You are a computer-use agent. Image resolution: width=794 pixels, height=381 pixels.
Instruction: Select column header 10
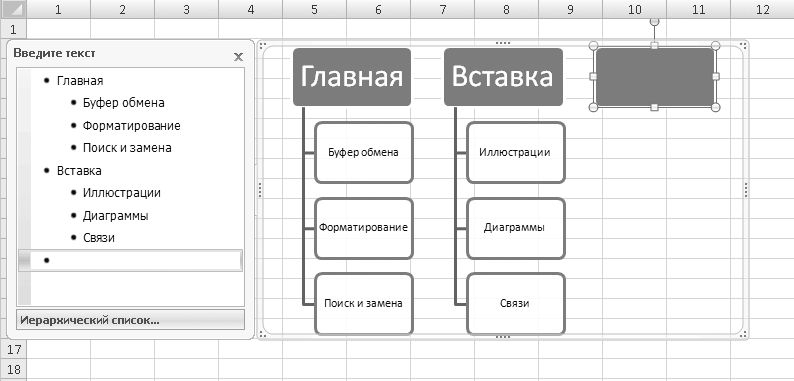(x=634, y=9)
